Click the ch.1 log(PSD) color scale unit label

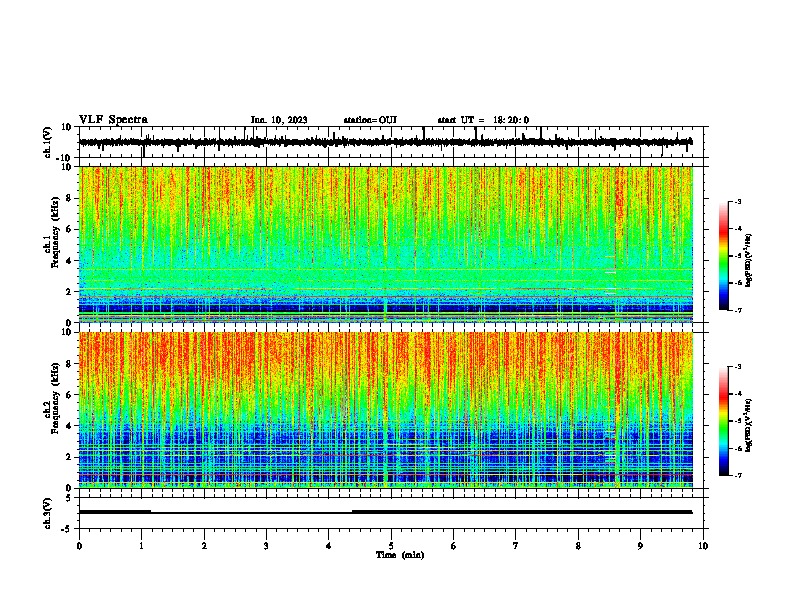coord(749,260)
